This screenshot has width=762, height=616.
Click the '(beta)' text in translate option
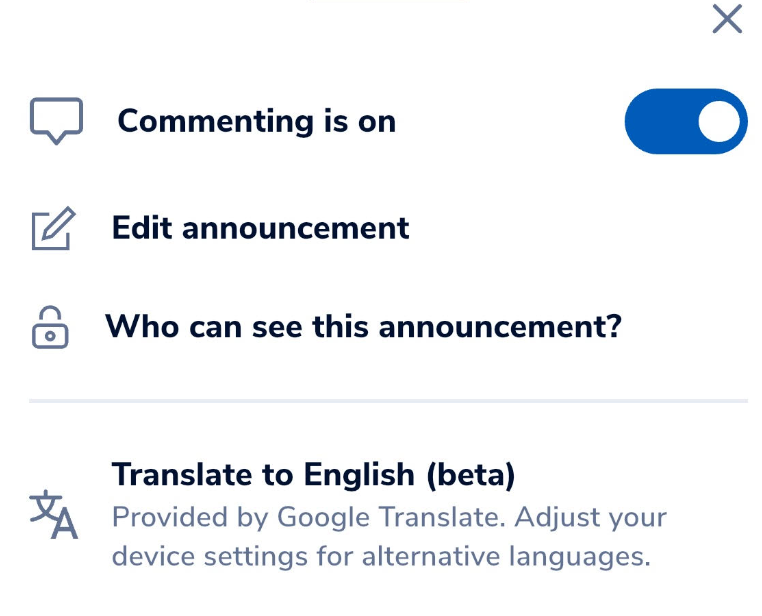coord(470,475)
